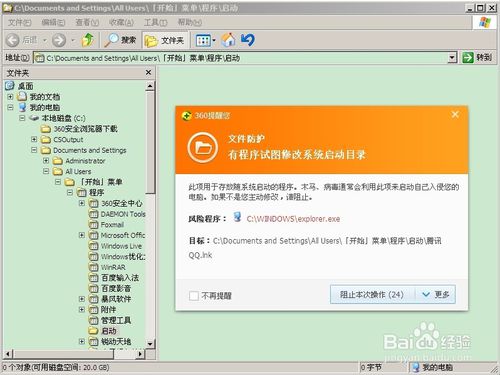Collapse 本地磁盘 (C:) tree node

click(x=22, y=118)
